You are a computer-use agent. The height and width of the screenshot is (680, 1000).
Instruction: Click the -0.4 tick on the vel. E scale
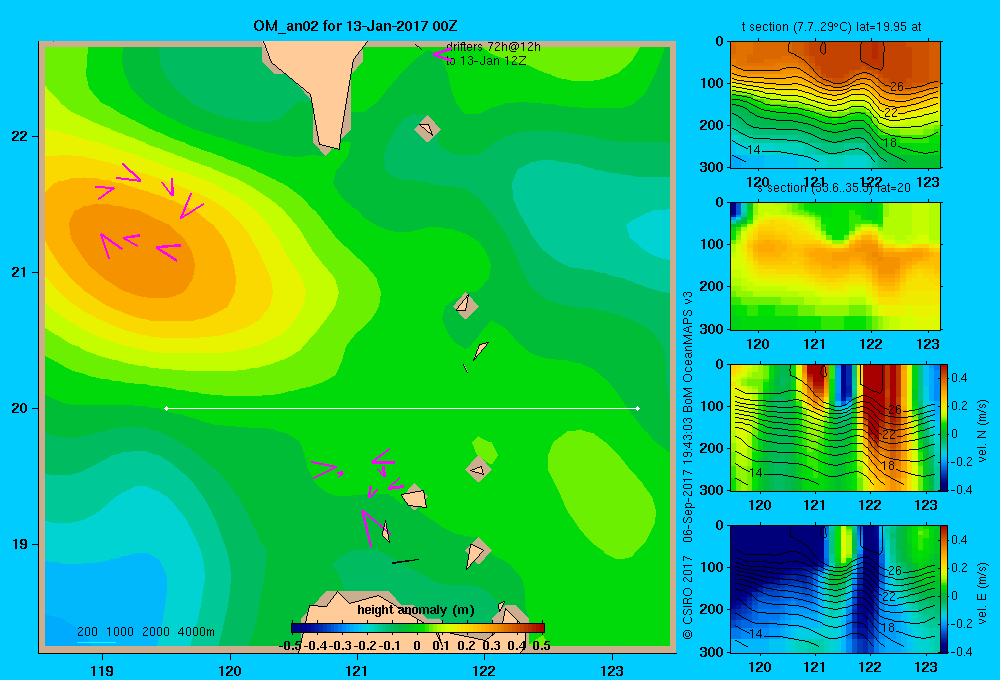[x=961, y=651]
